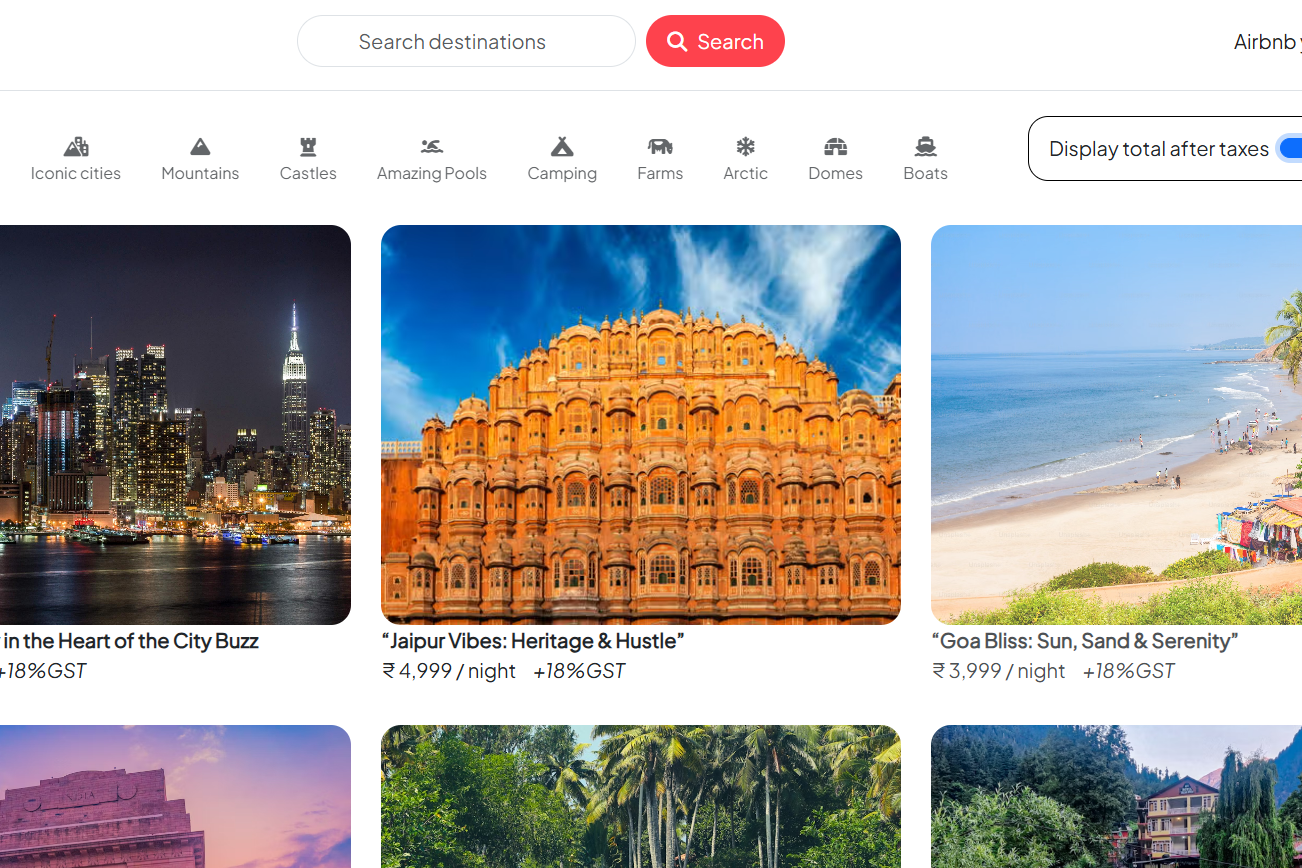Click the ₹3,999 / night price
The height and width of the screenshot is (868, 1302).
point(999,671)
